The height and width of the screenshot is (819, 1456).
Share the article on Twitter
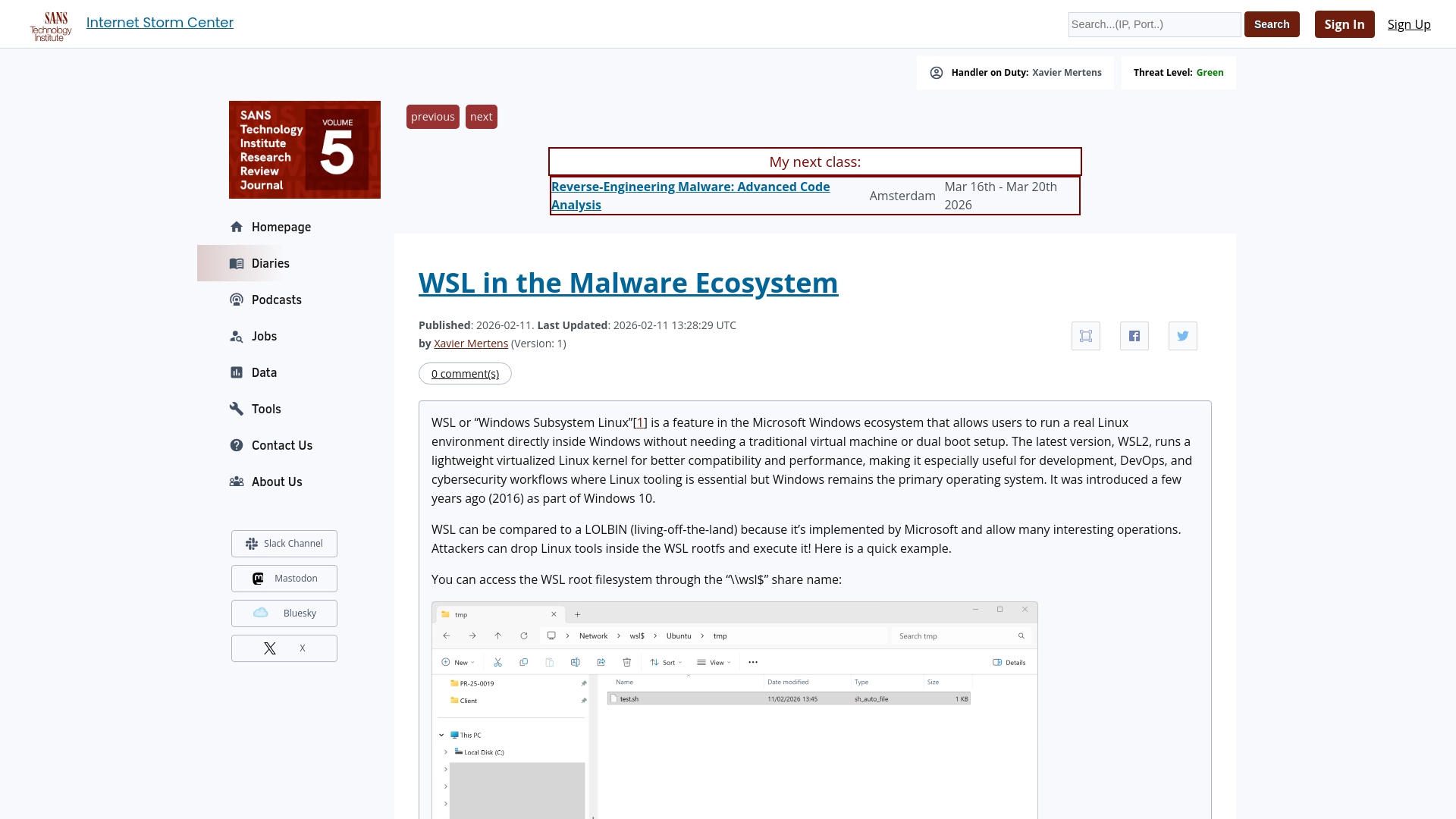(x=1182, y=335)
